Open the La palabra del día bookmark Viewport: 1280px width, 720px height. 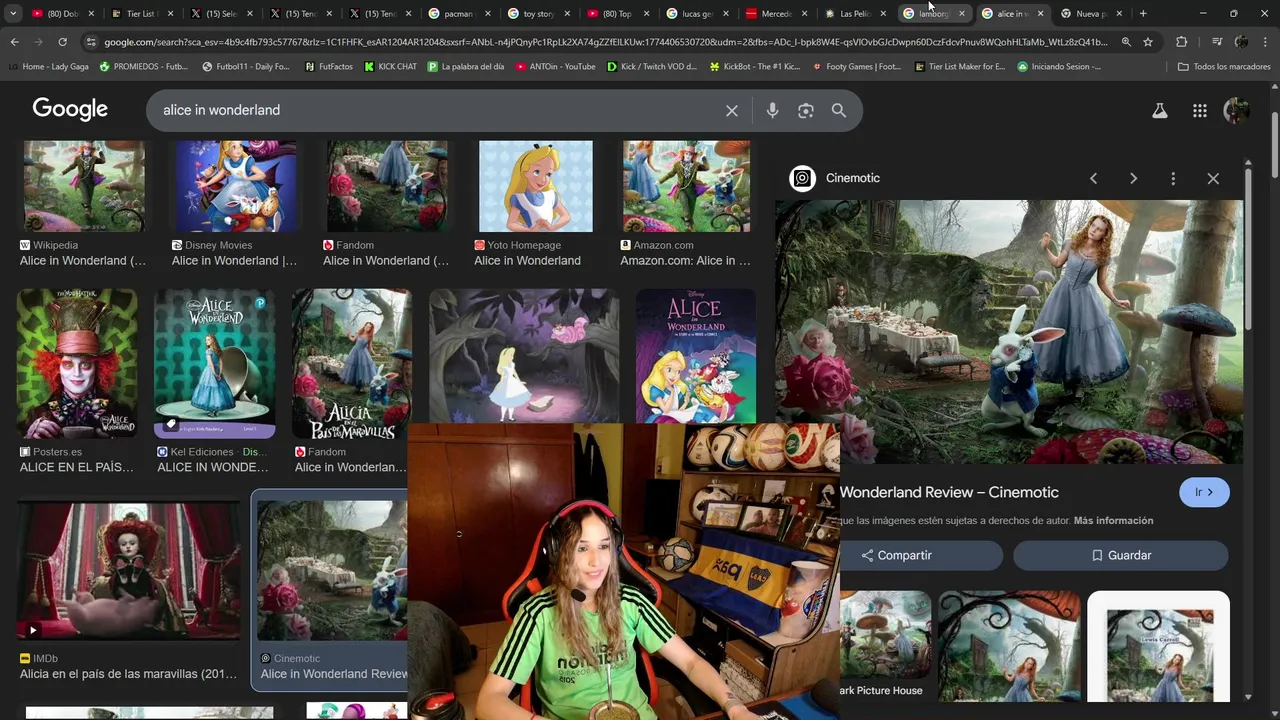point(465,67)
